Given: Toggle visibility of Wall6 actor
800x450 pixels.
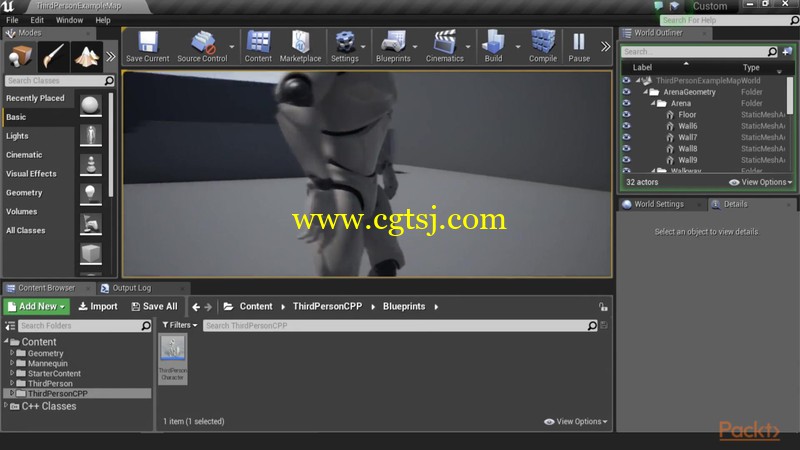Looking at the screenshot, I should [x=627, y=126].
